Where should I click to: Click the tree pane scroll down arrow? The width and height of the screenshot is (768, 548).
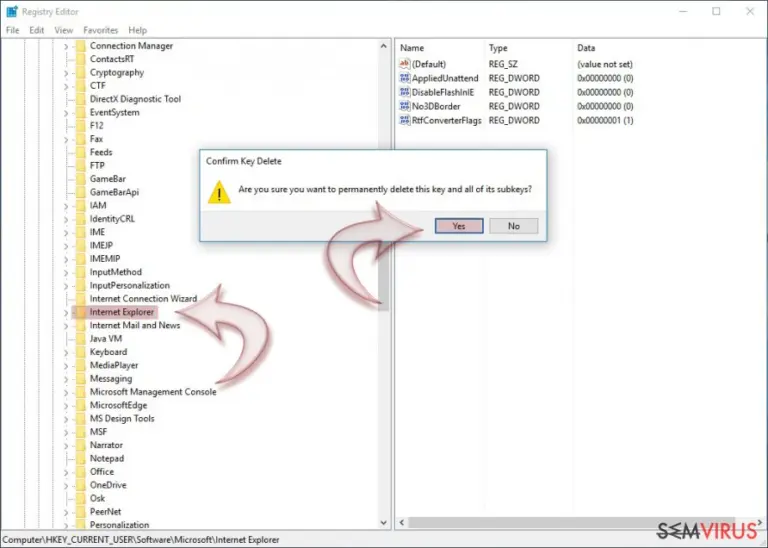(x=384, y=523)
